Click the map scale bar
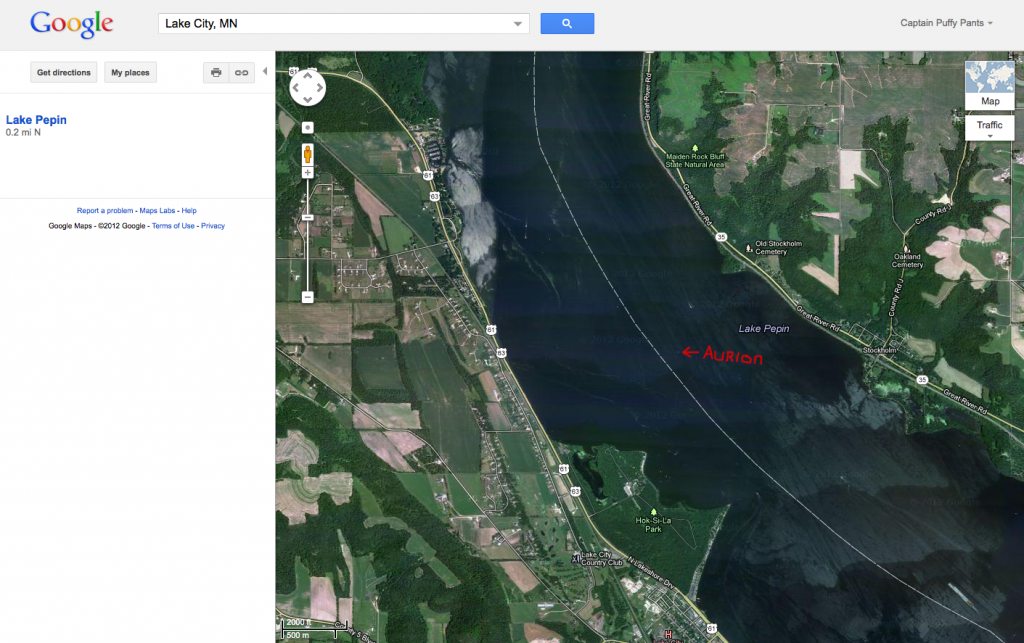The image size is (1024, 643). 314,628
